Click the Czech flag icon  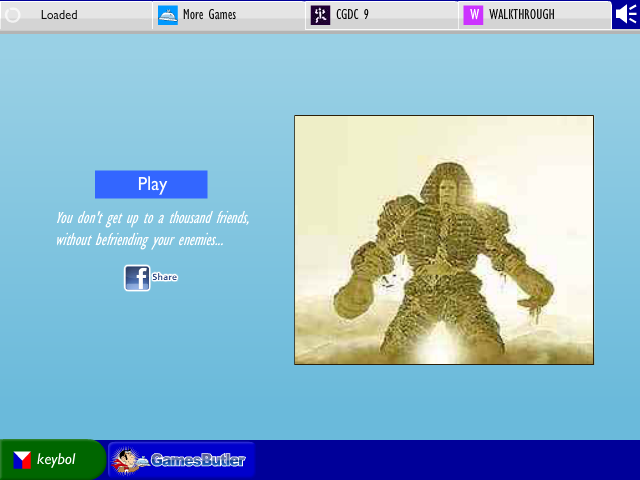pos(22,460)
